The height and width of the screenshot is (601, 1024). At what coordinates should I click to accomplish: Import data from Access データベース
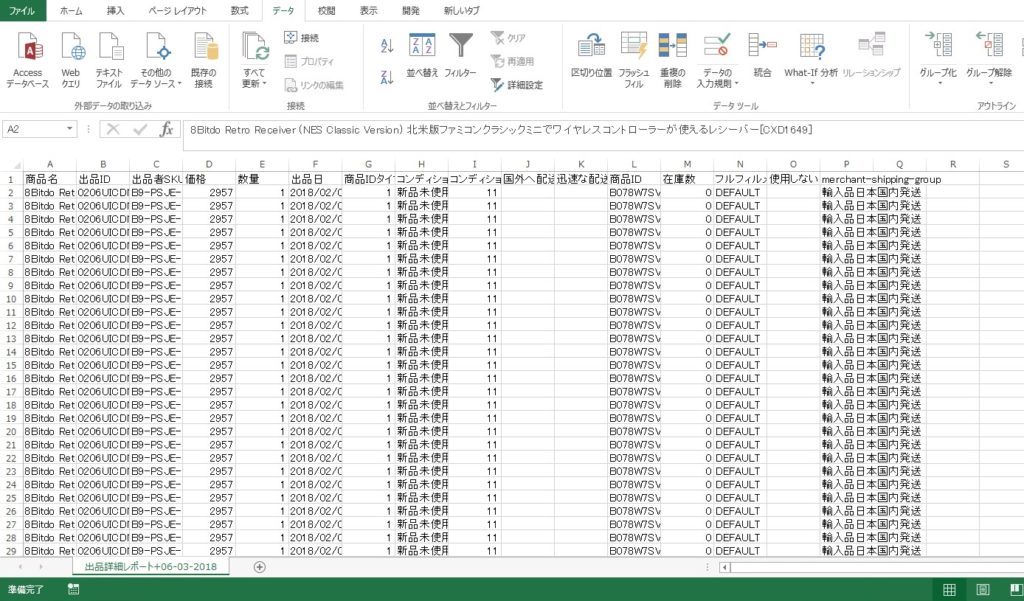click(x=27, y=60)
